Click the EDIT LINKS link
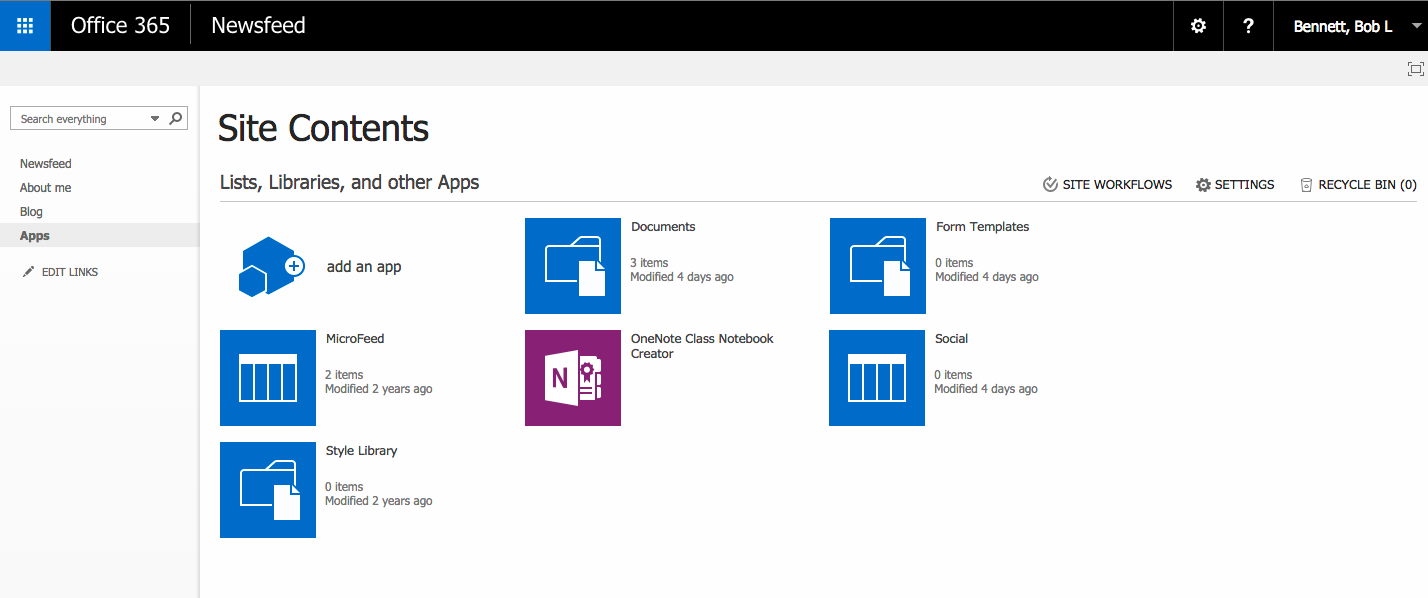Viewport: 1428px width, 598px height. coord(70,272)
